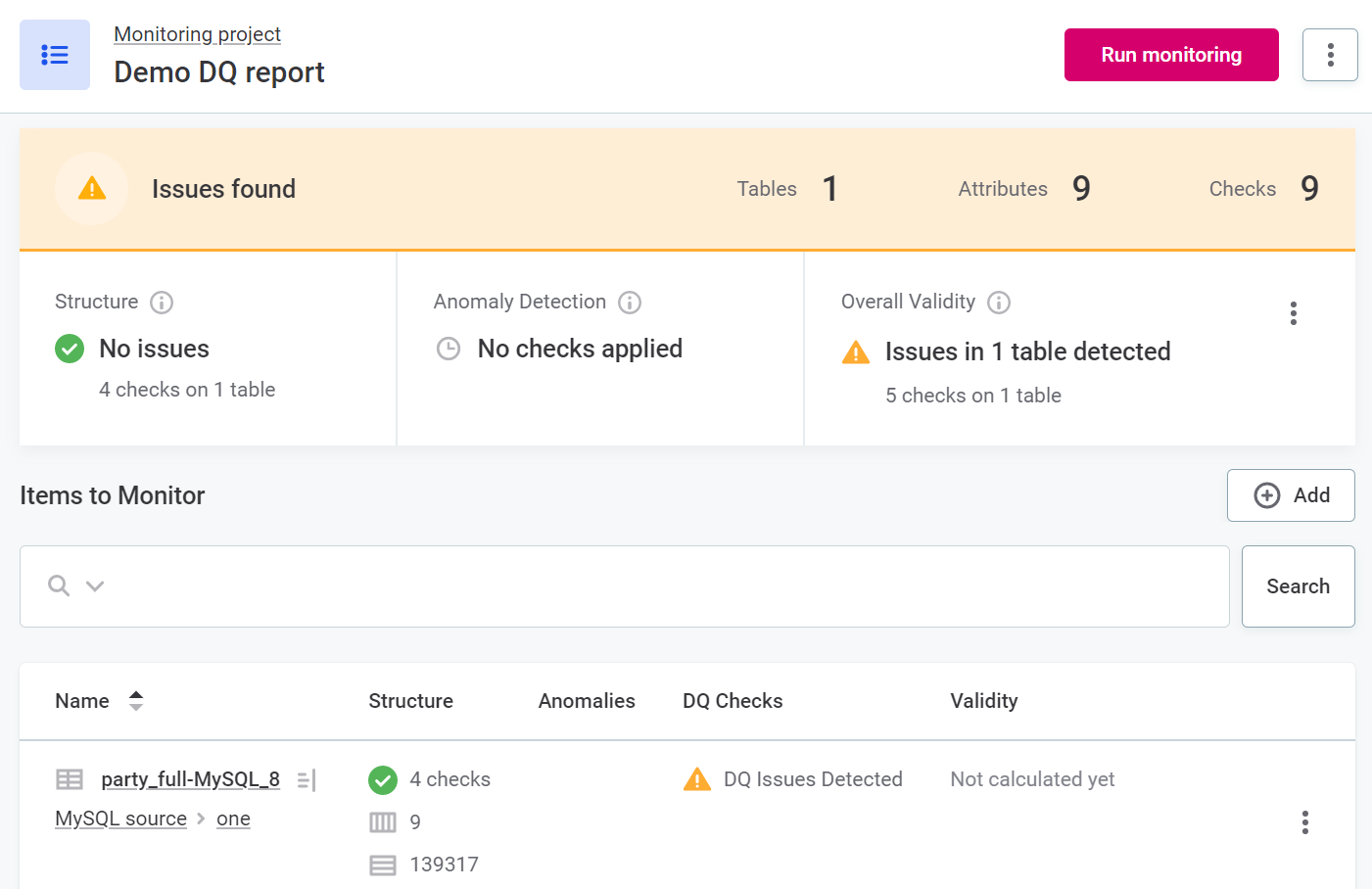Viewport: 1372px width, 889px height.
Task: Click the Run monitoring button
Action: click(1171, 55)
